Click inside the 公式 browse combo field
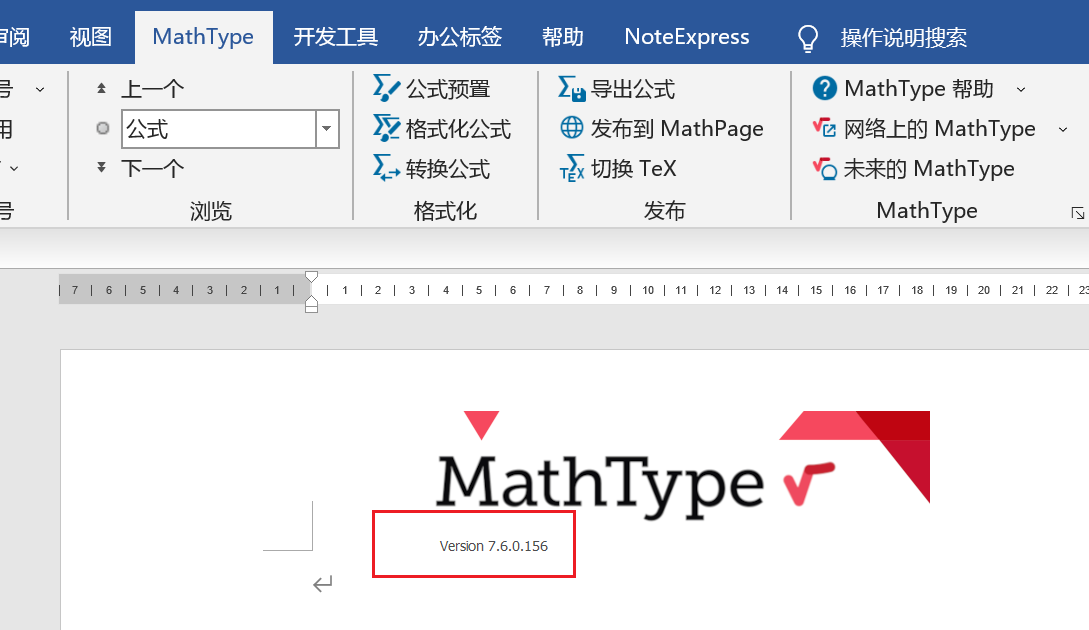Image resolution: width=1089 pixels, height=630 pixels. (219, 129)
